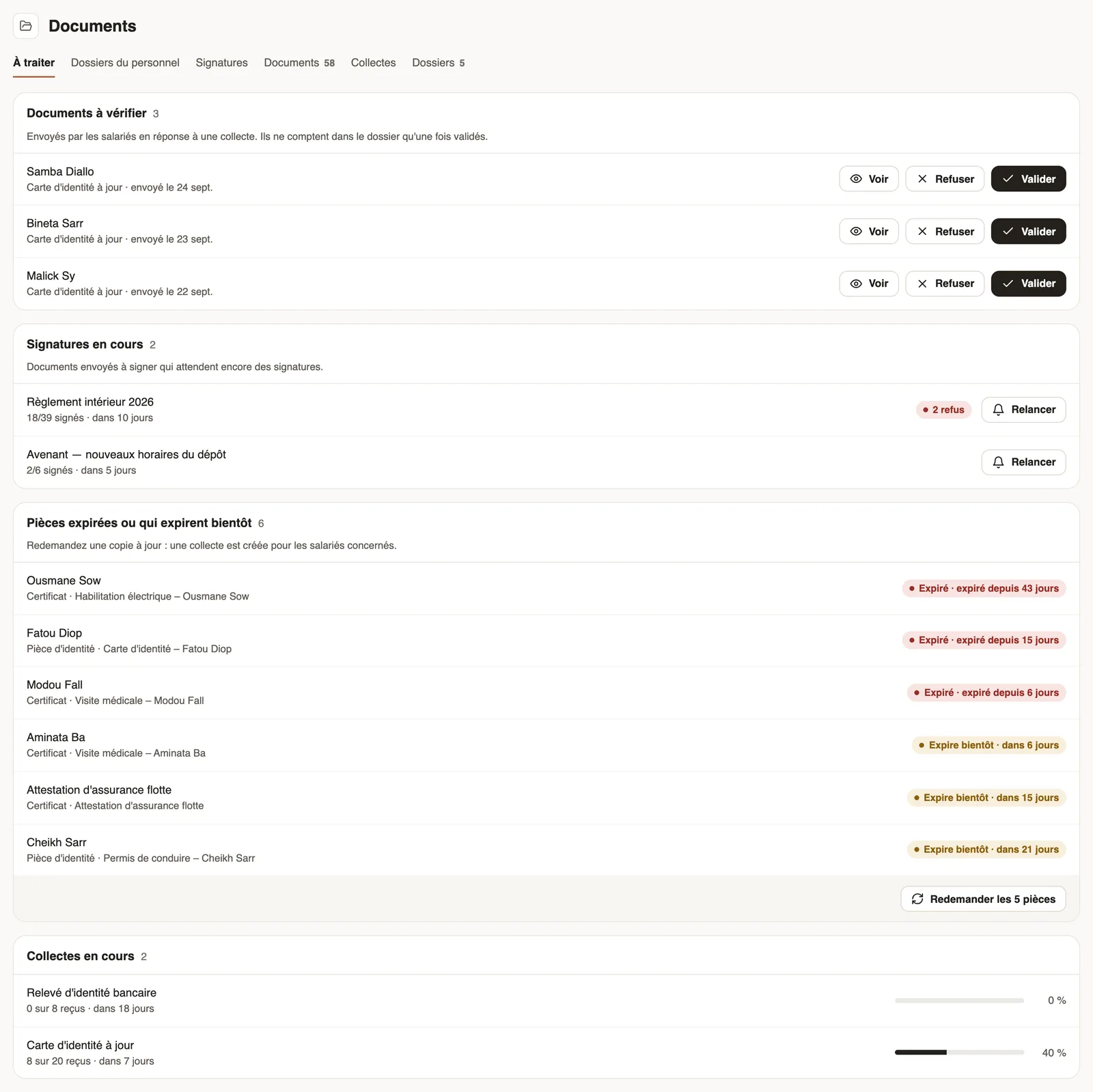Refuse Malick Sy's document
Screen dimensions: 1093x1092
pyautogui.click(x=945, y=283)
